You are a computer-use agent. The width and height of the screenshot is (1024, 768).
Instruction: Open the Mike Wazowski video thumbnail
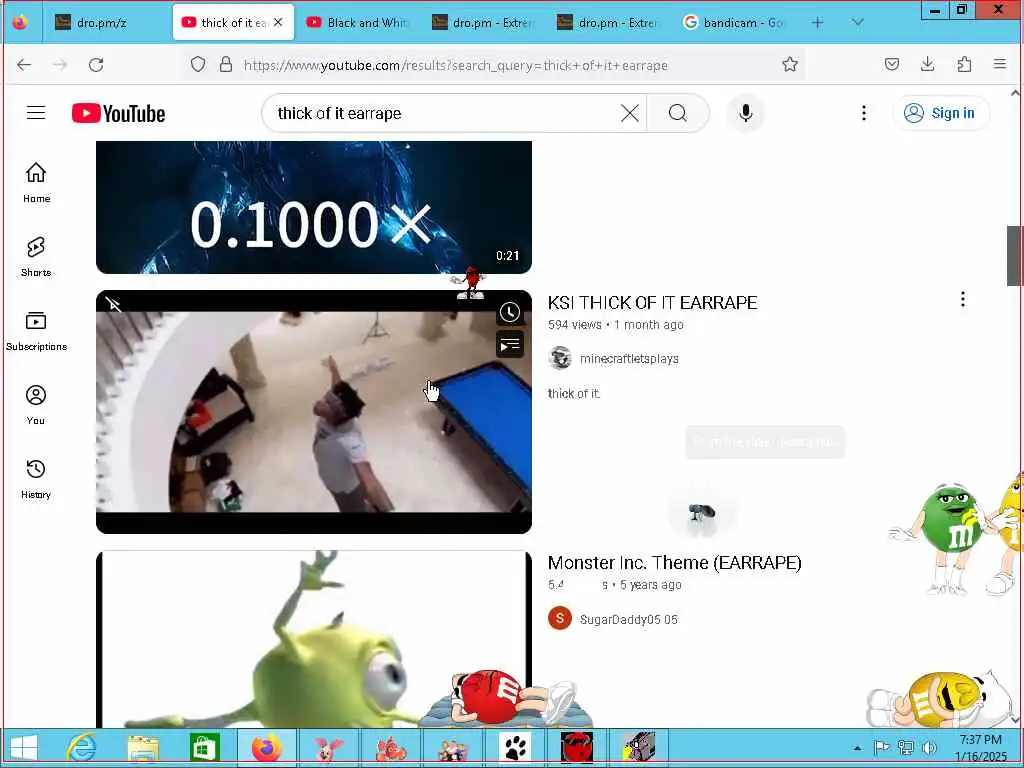(313, 639)
